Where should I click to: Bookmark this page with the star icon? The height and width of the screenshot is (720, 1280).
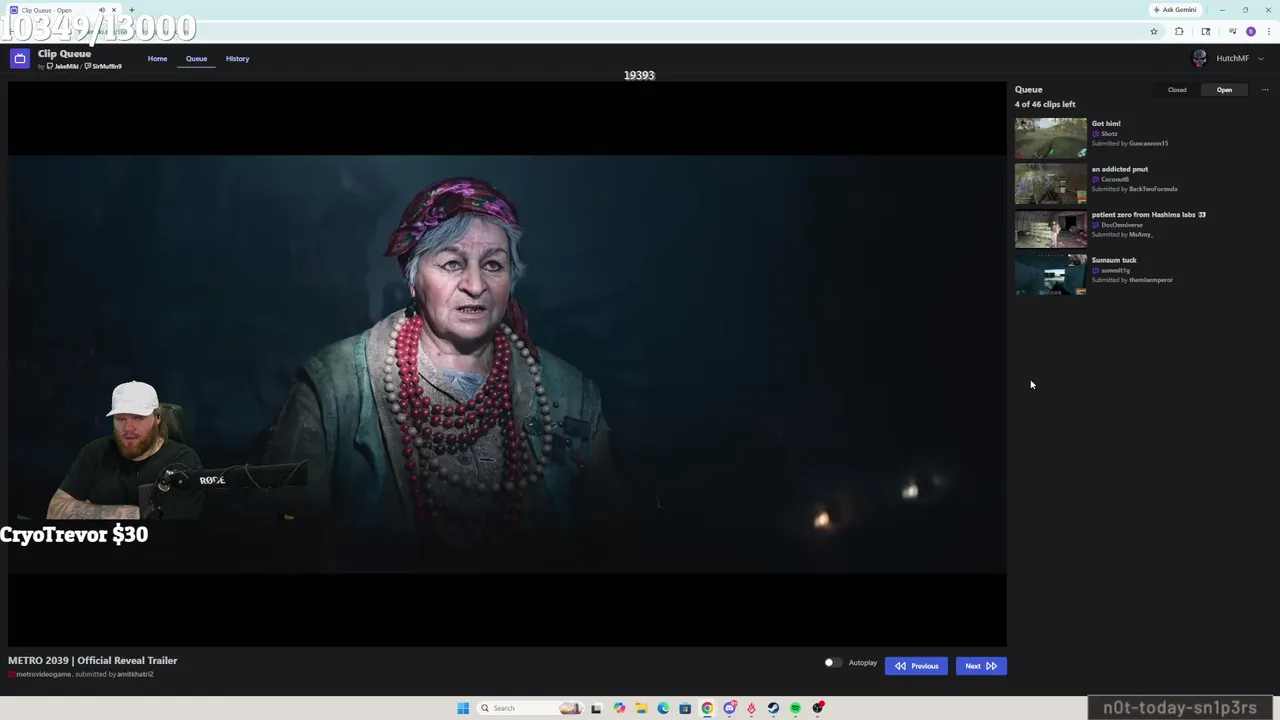coord(1153,32)
